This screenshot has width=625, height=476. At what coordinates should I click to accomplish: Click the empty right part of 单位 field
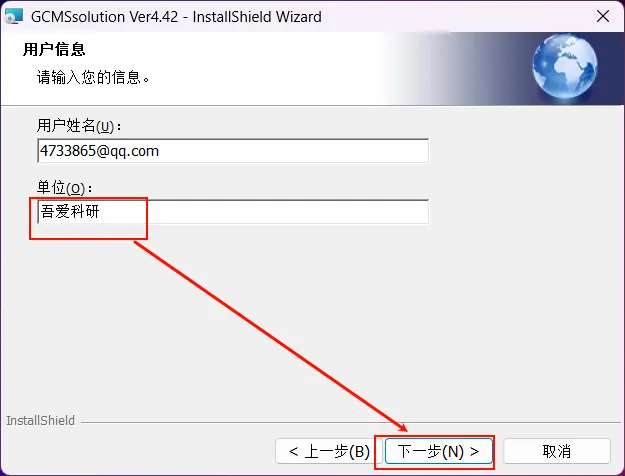click(287, 212)
